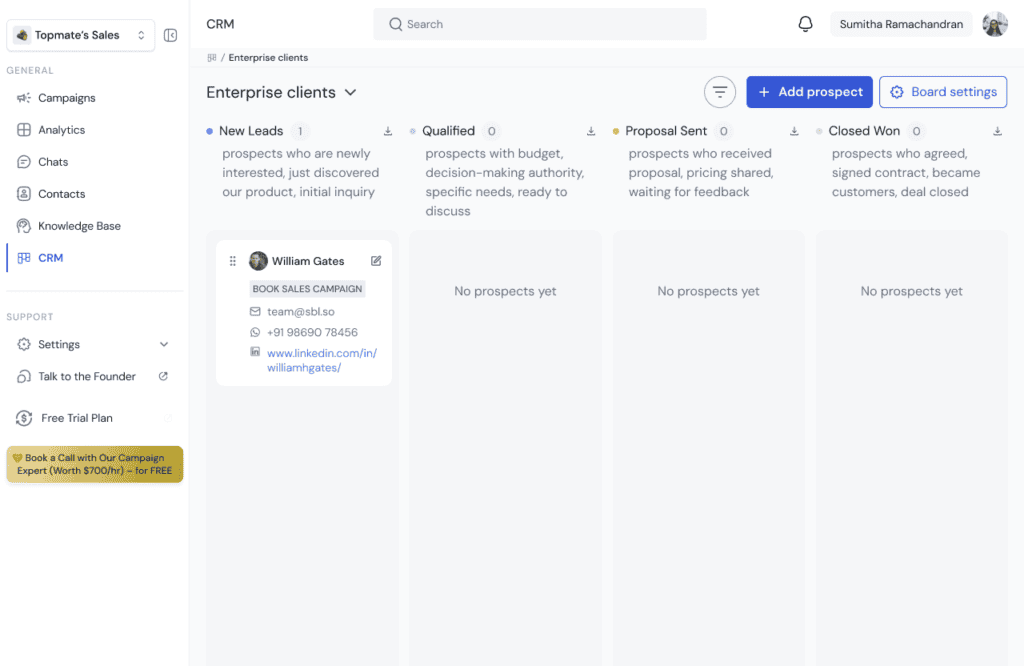This screenshot has height=666, width=1024.
Task: Download the Qualified column prospects
Action: click(x=591, y=131)
